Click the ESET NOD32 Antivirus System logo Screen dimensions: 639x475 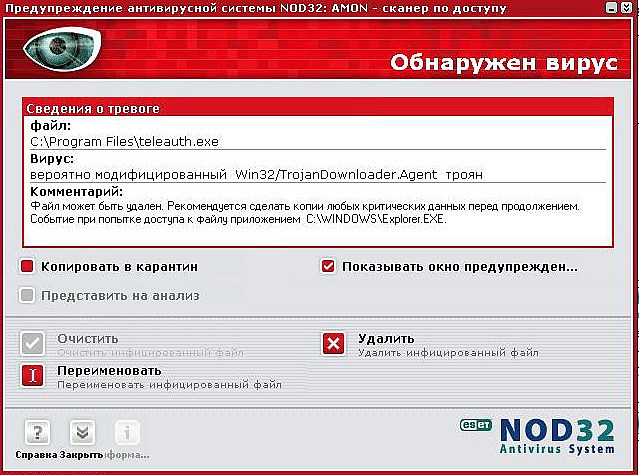(547, 436)
